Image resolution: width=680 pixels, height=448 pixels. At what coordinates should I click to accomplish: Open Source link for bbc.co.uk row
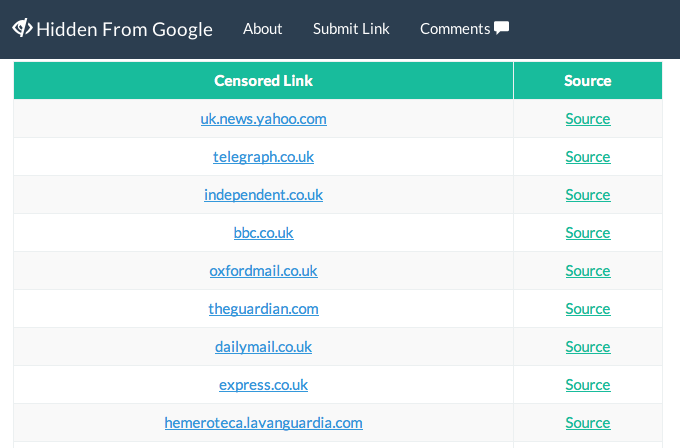[x=588, y=233]
